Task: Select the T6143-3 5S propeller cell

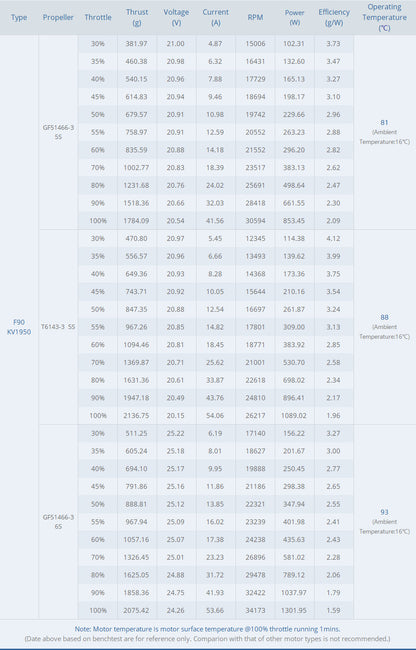Action: (x=58, y=327)
